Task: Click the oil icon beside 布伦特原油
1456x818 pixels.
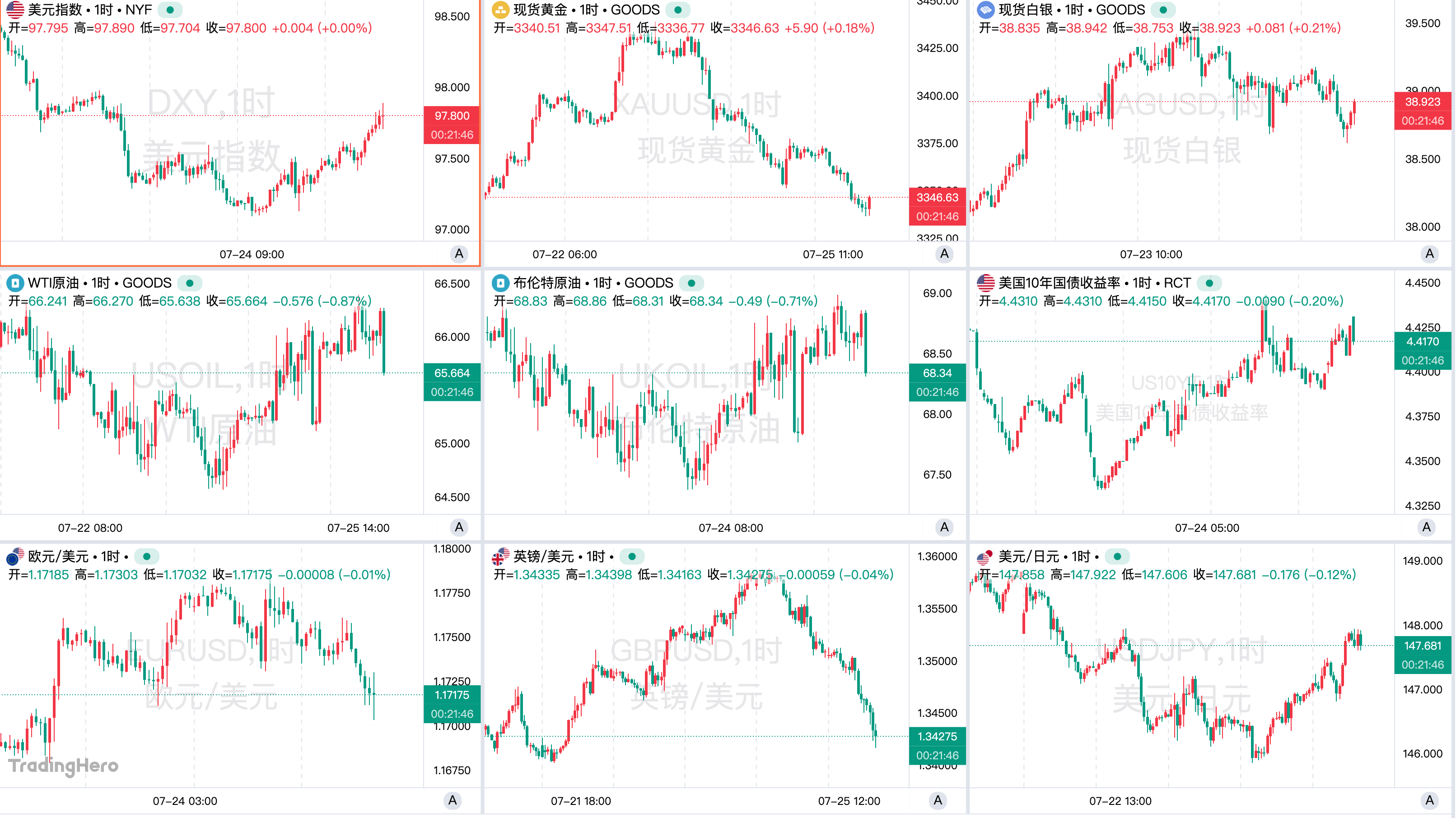Action: pos(500,283)
